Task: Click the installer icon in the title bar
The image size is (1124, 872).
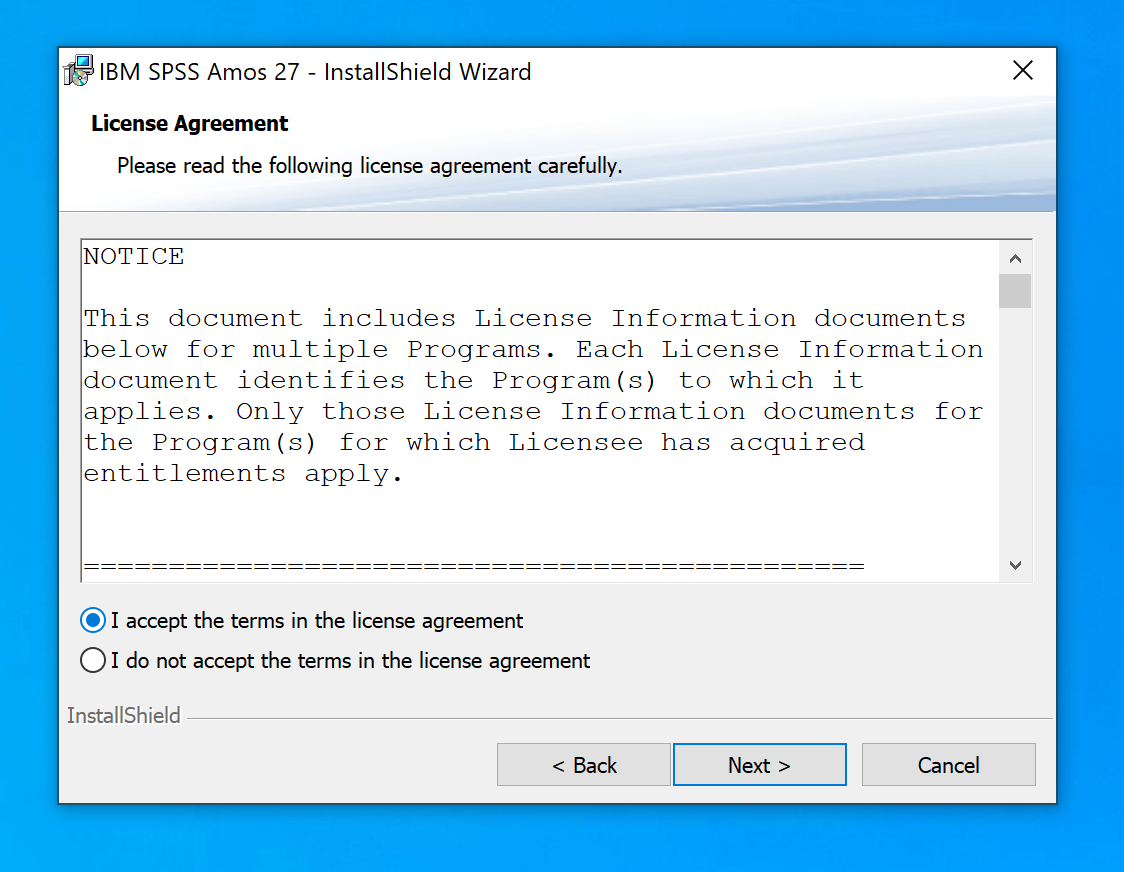Action: (x=78, y=71)
